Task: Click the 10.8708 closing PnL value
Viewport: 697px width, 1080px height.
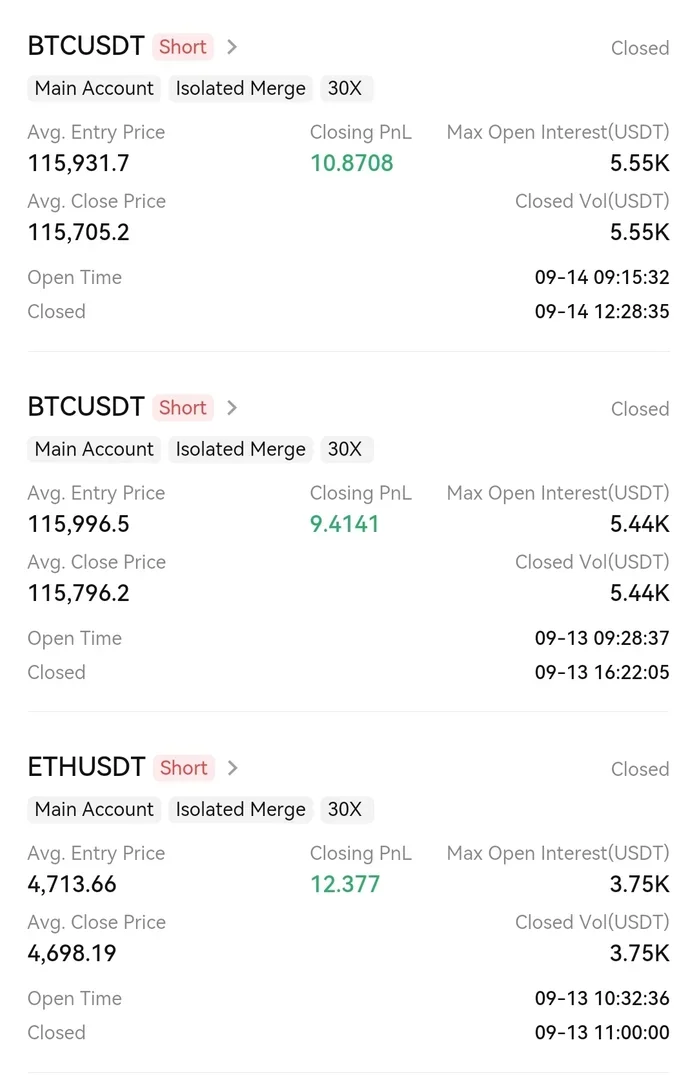Action: point(351,163)
